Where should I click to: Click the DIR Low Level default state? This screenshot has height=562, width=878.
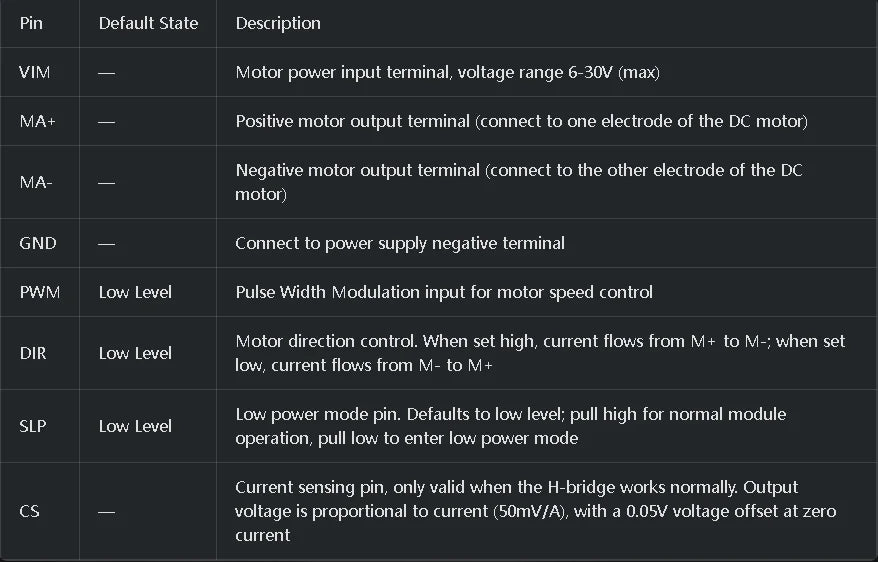point(135,353)
